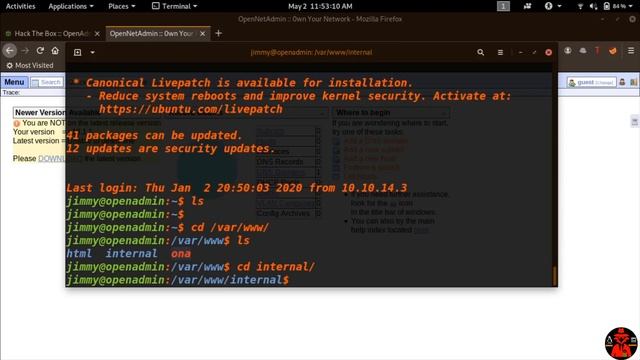Open the terminal hamburger menu

click(500, 52)
